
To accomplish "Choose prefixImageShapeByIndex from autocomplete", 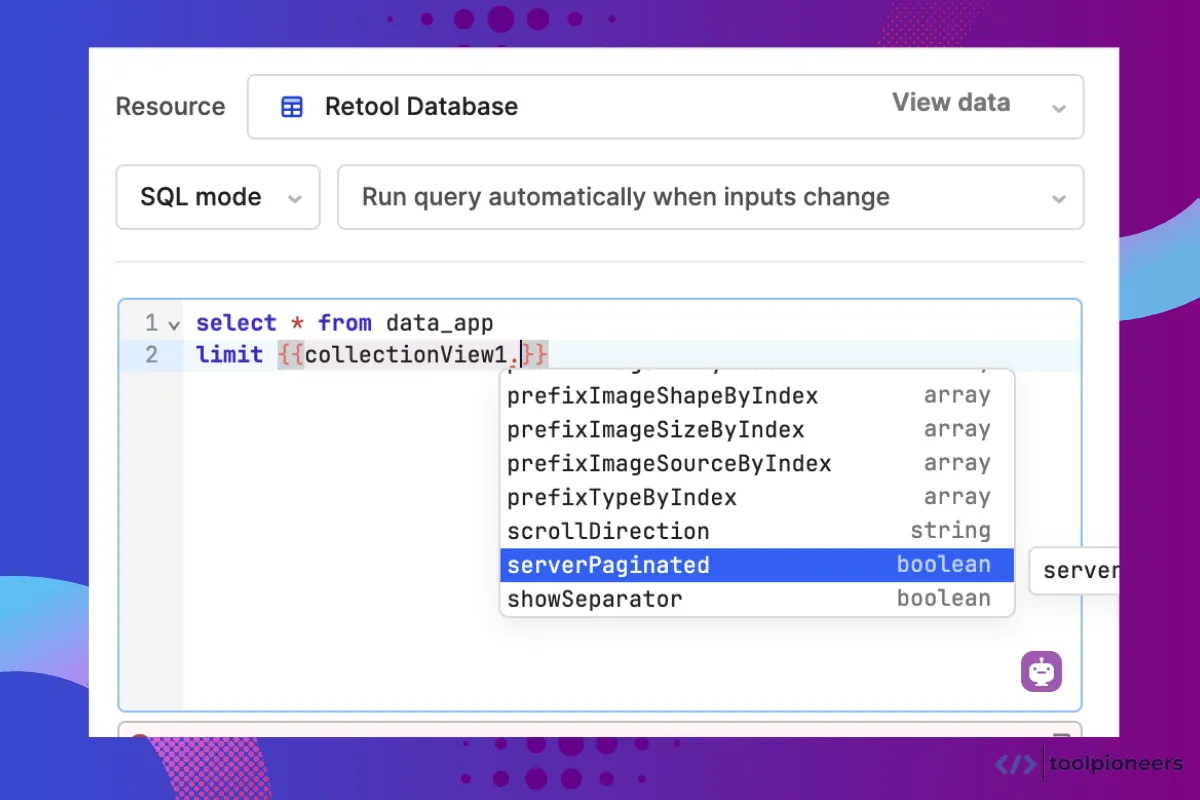I will 757,396.
